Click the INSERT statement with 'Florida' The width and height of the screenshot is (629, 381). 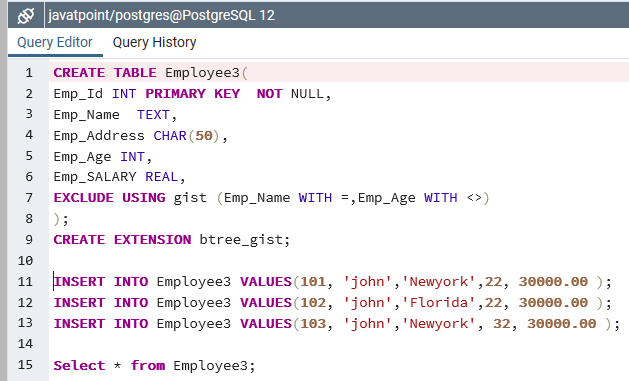(333, 302)
